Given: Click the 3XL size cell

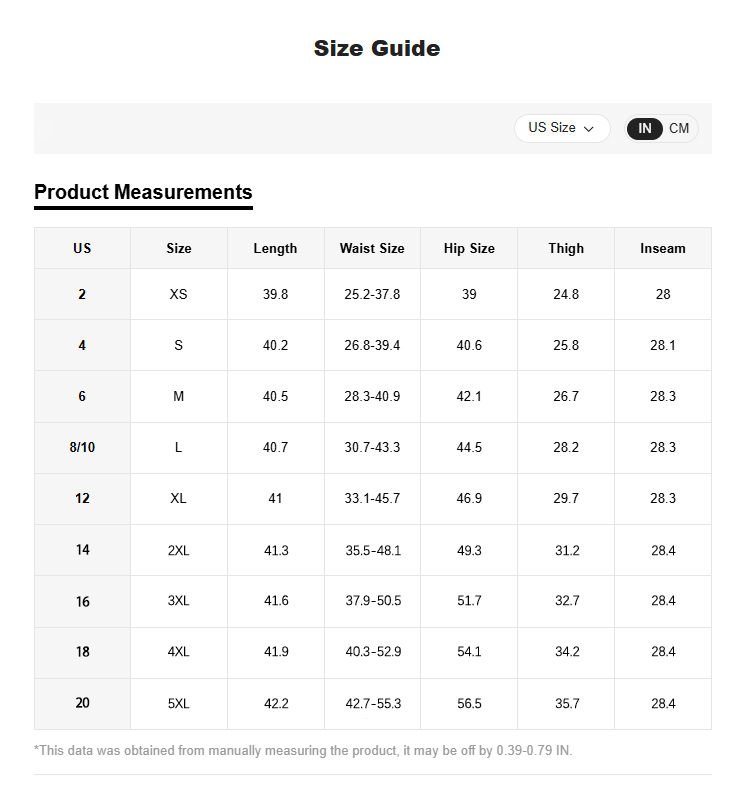Looking at the screenshot, I should 178,601.
